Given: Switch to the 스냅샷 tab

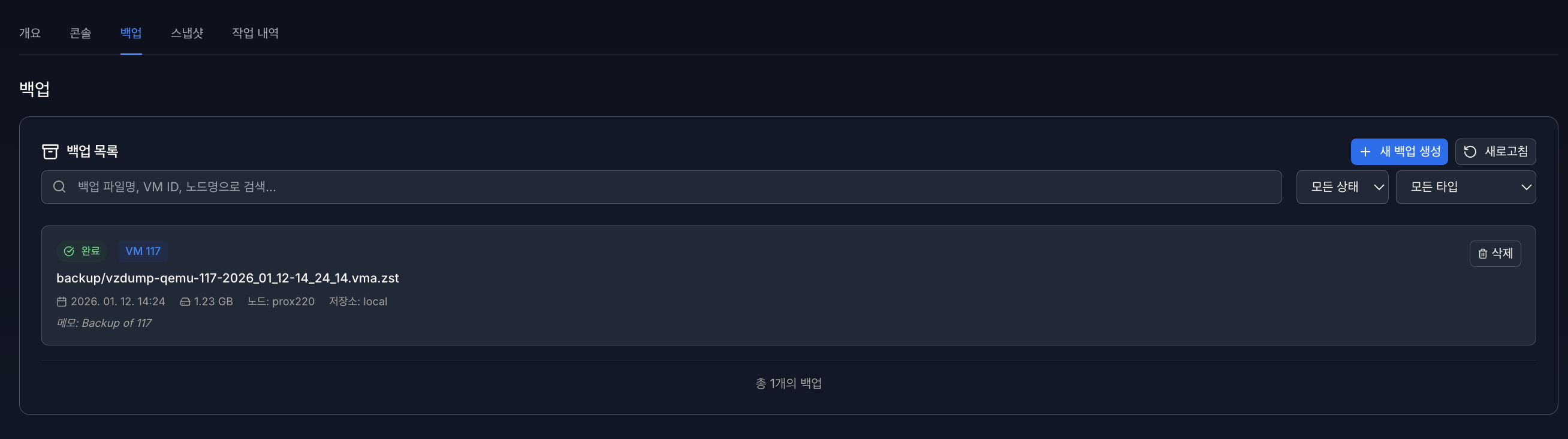Looking at the screenshot, I should point(186,34).
